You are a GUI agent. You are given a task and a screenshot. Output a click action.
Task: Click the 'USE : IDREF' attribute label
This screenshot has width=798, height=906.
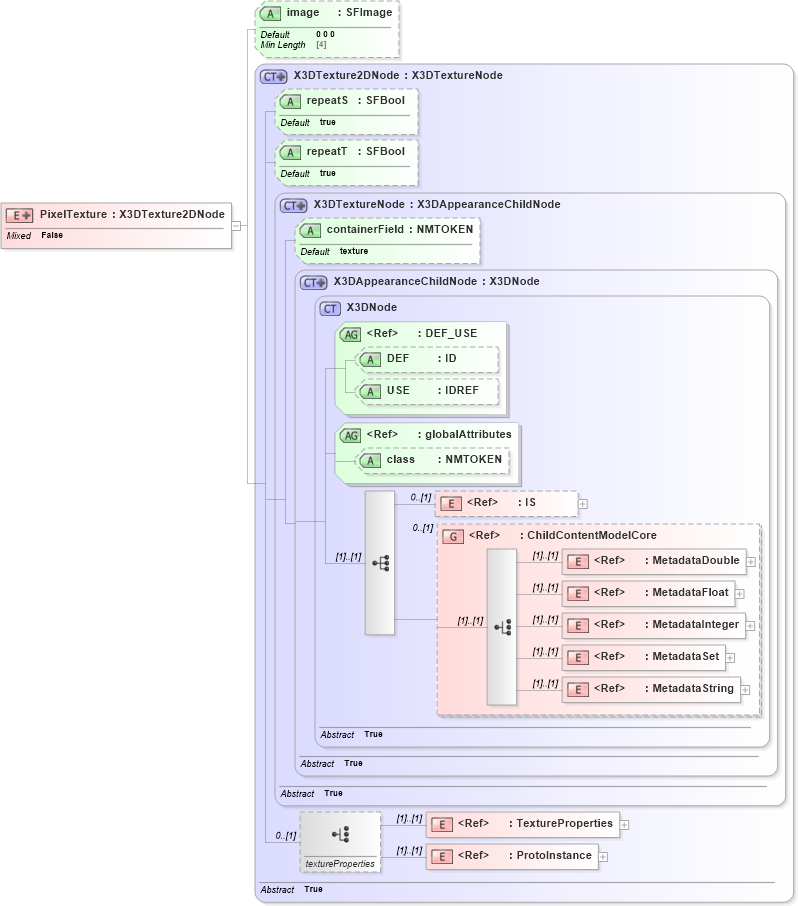(x=433, y=390)
